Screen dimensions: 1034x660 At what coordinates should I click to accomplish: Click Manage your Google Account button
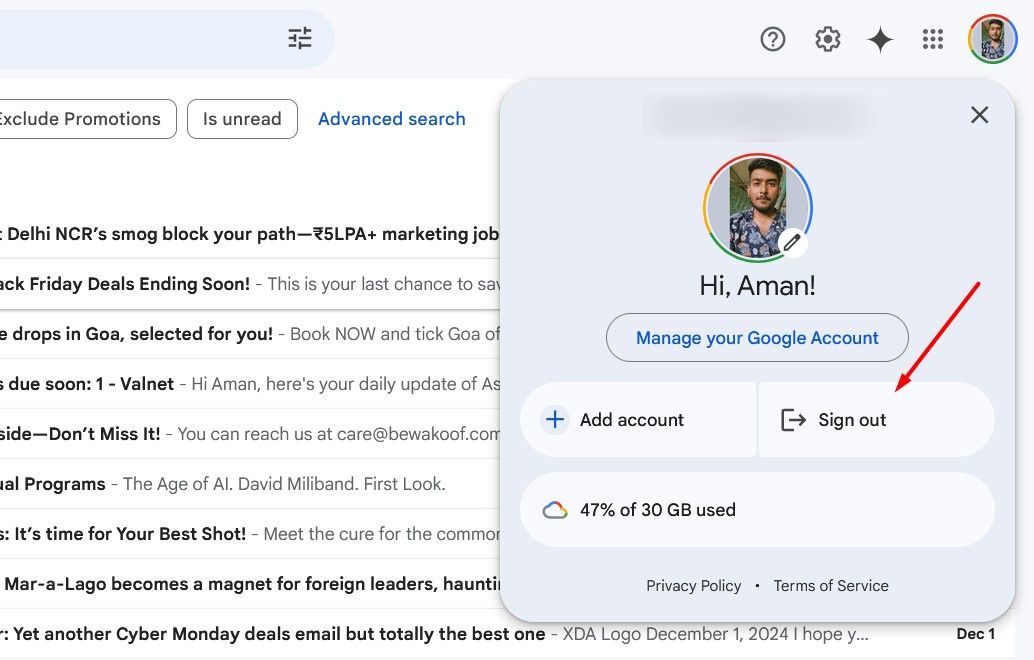[757, 338]
